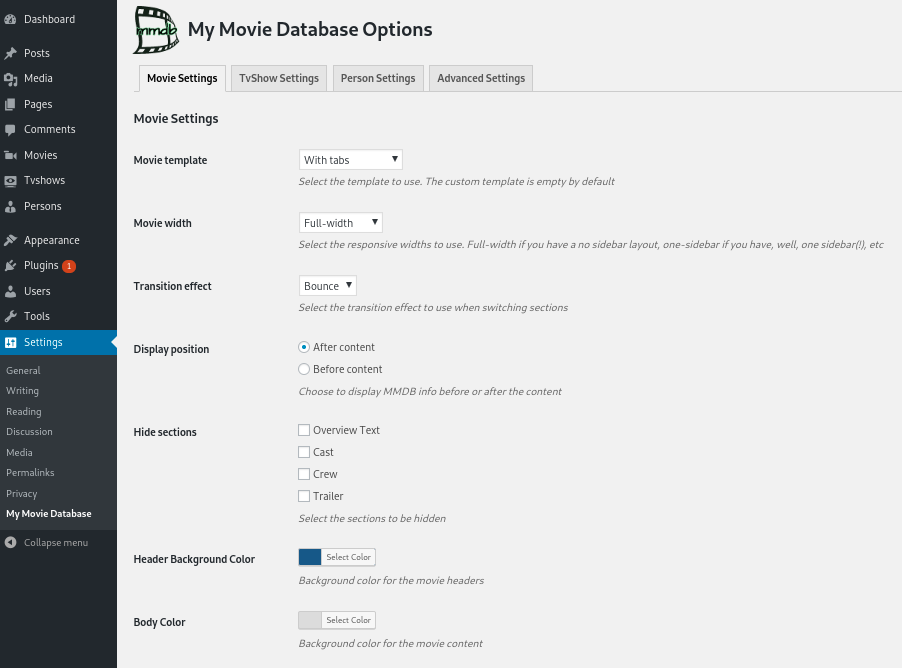Switch to the Person Settings tab
The height and width of the screenshot is (668, 902).
[x=378, y=78]
